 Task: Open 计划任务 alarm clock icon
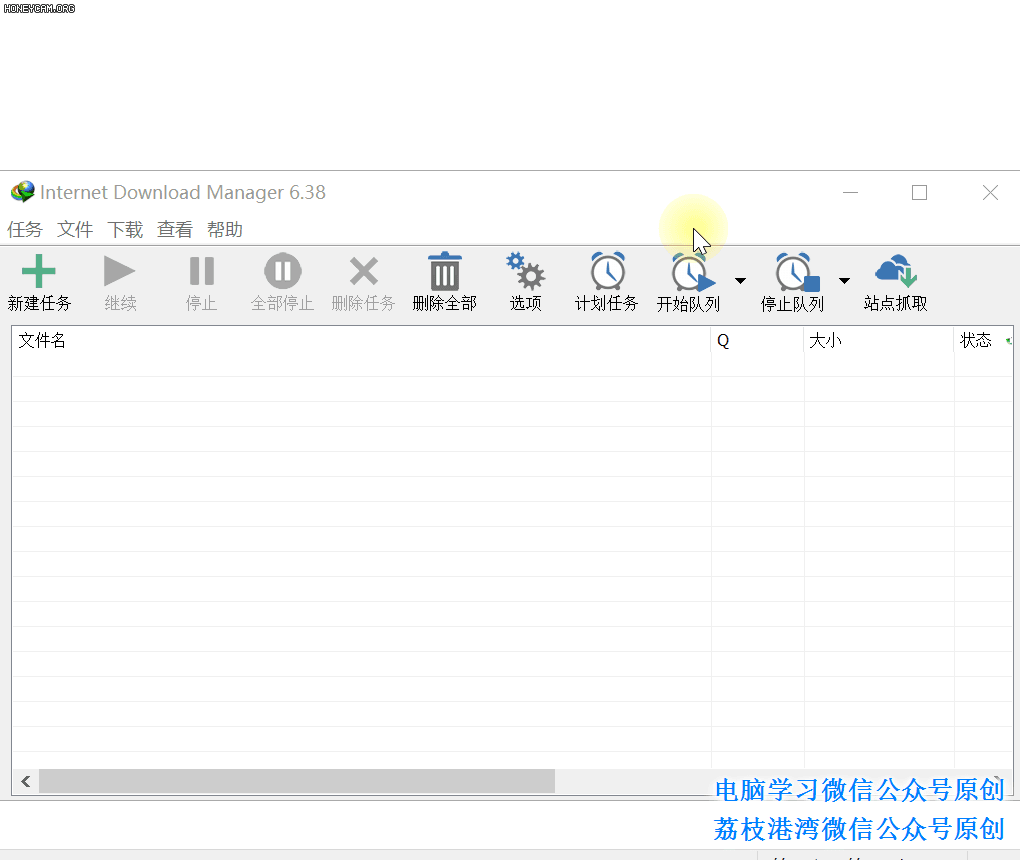click(607, 272)
